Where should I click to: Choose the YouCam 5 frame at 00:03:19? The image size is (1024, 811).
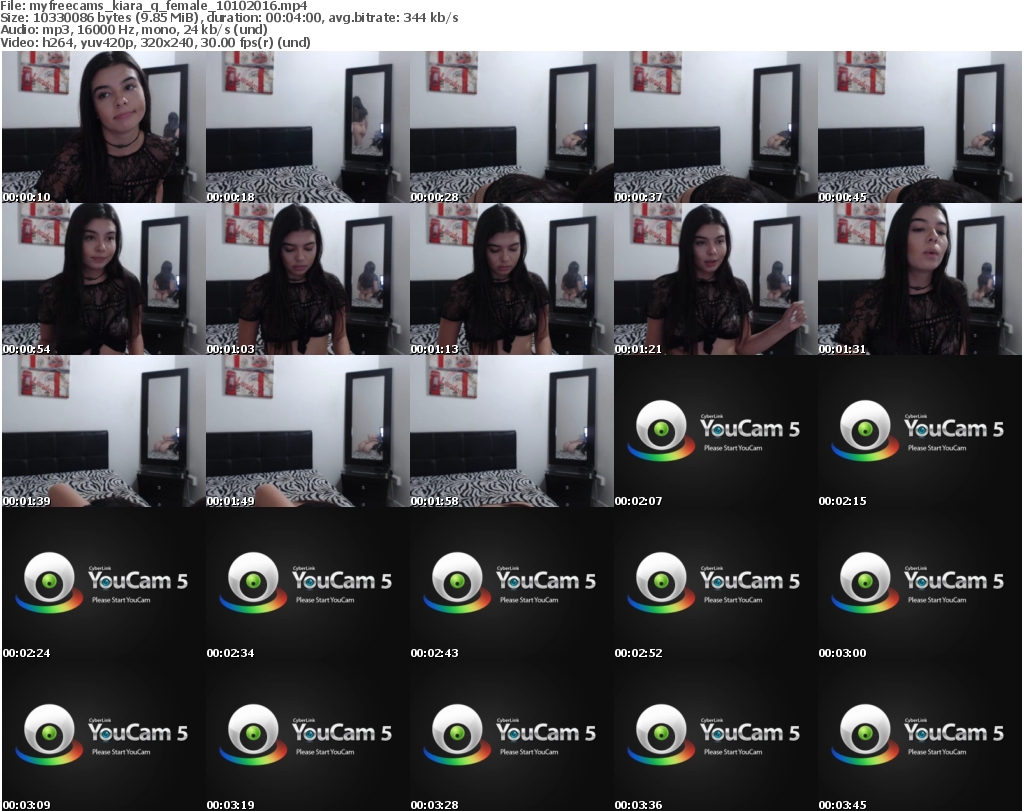(x=308, y=735)
